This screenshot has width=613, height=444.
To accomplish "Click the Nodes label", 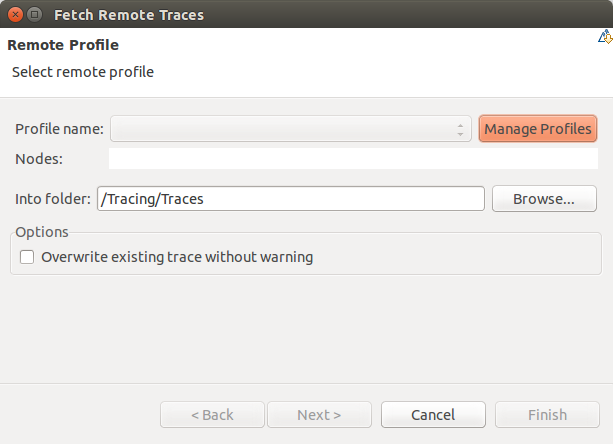I will click(x=39, y=158).
